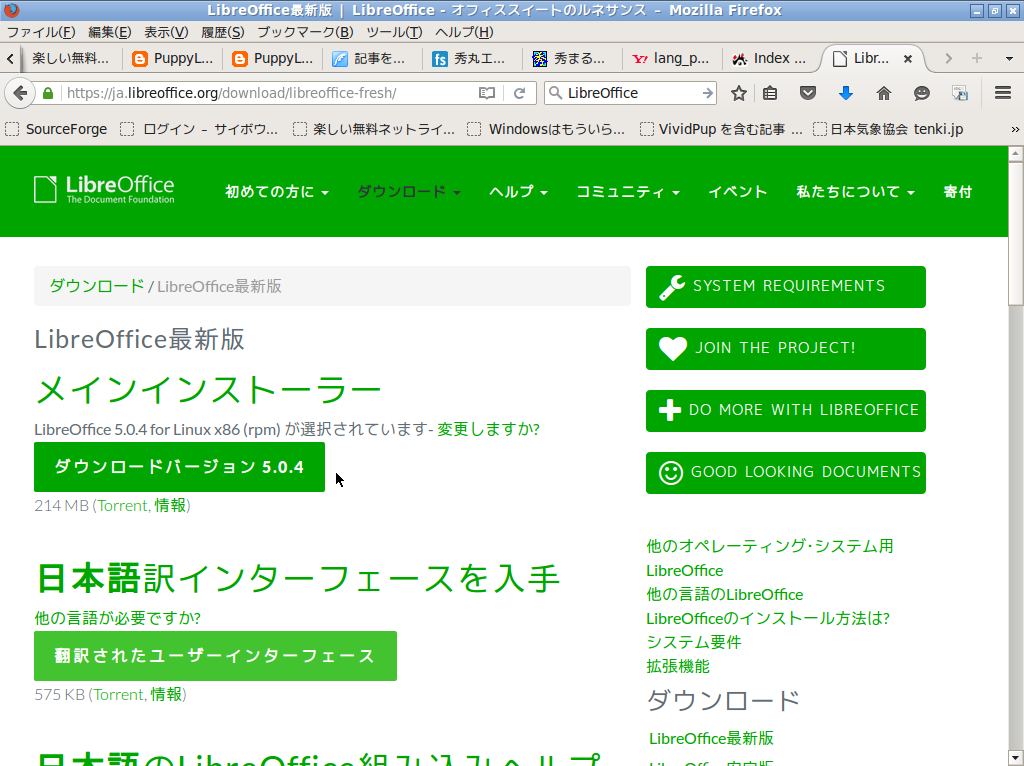Open the Firefox hamburger menu

pos(1003,93)
